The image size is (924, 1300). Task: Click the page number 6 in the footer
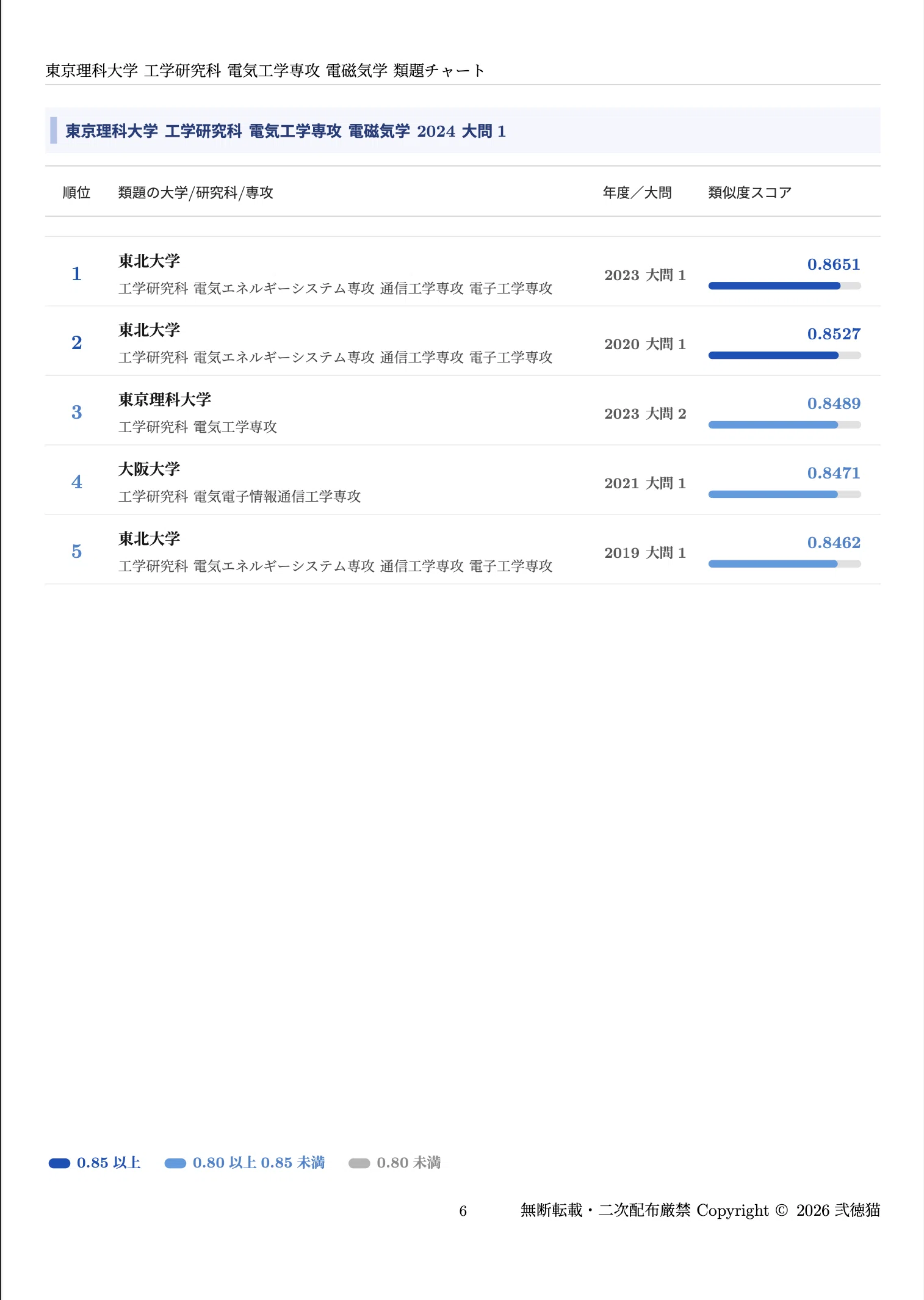[463, 1211]
